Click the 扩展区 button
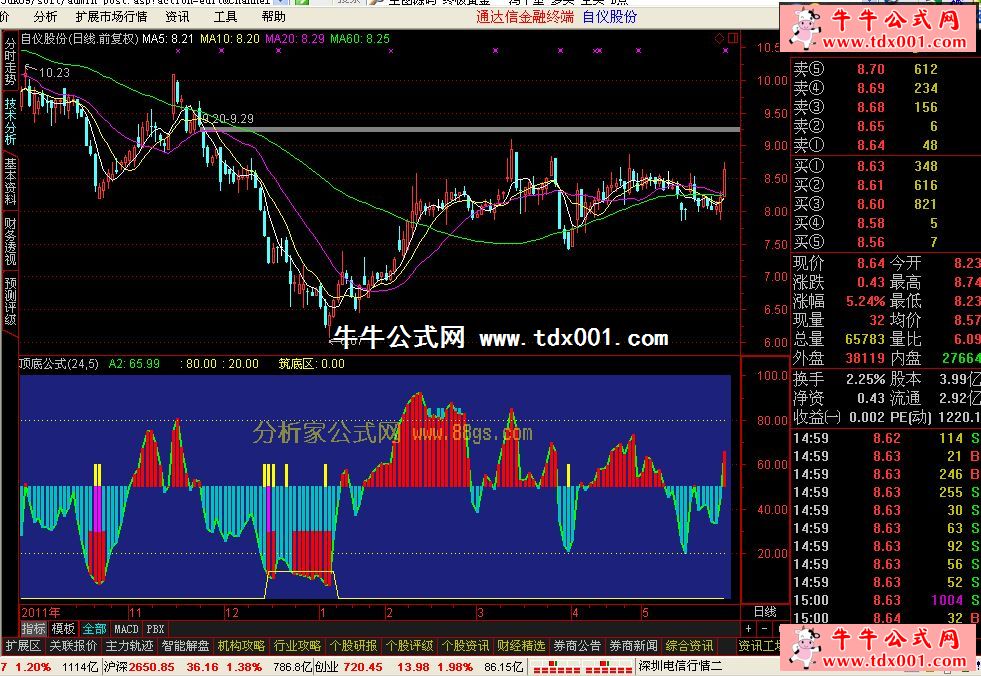 pyautogui.click(x=23, y=645)
